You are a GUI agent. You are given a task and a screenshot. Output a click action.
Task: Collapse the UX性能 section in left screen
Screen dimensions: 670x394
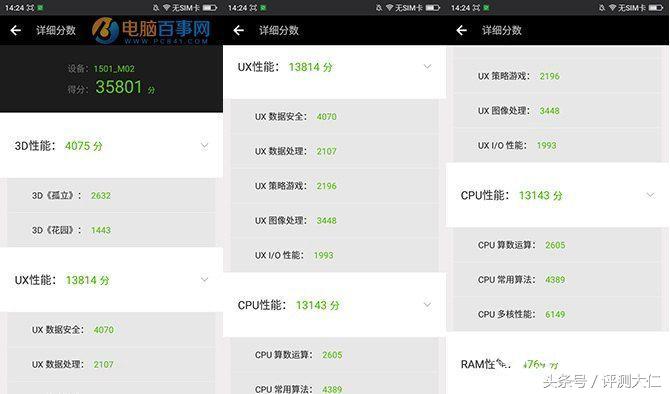205,280
